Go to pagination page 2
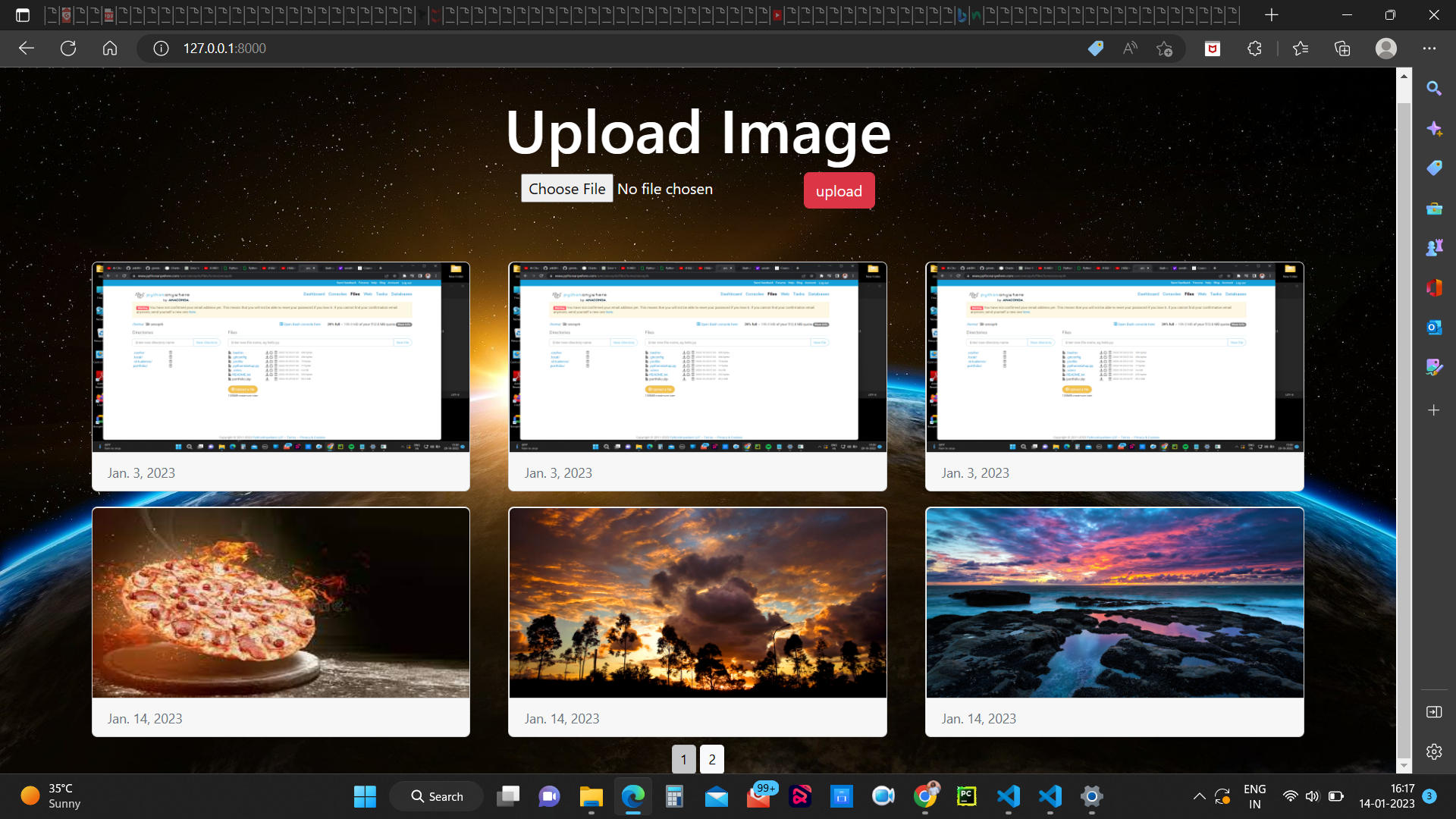The height and width of the screenshot is (819, 1456). coord(711,759)
